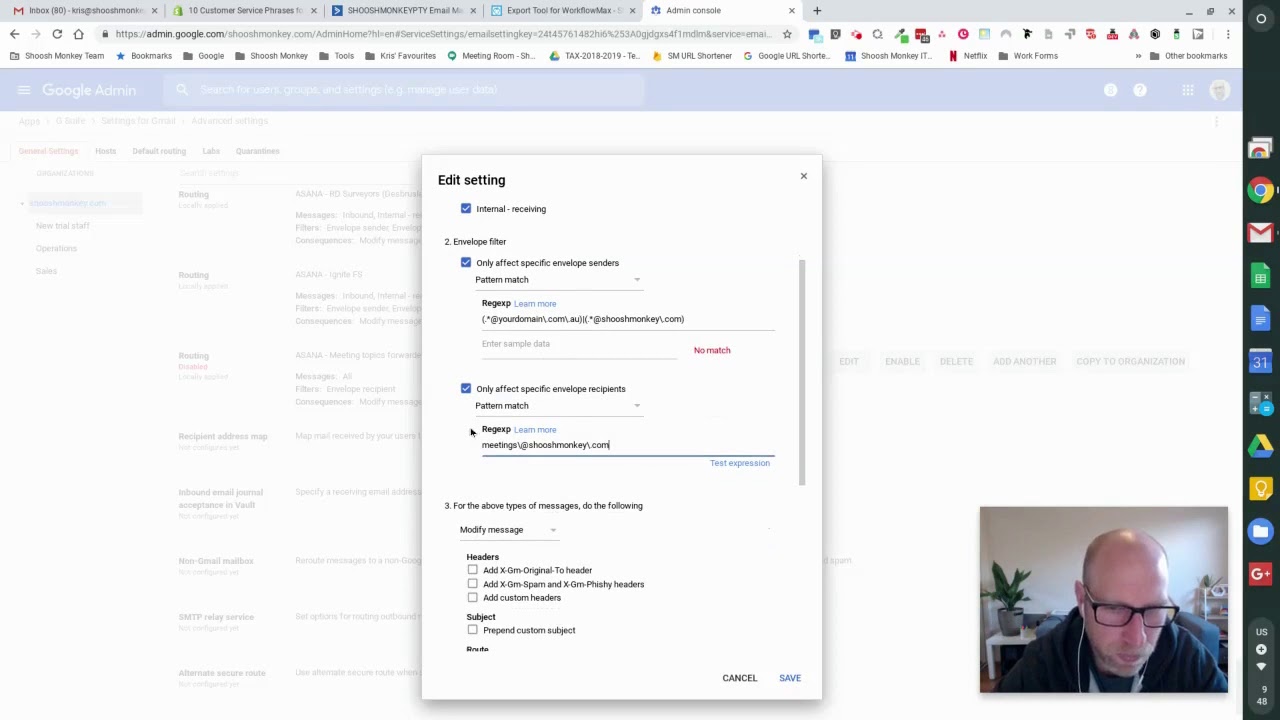Open Google Sheets from the shelf
This screenshot has width=1280, height=720.
click(1260, 277)
